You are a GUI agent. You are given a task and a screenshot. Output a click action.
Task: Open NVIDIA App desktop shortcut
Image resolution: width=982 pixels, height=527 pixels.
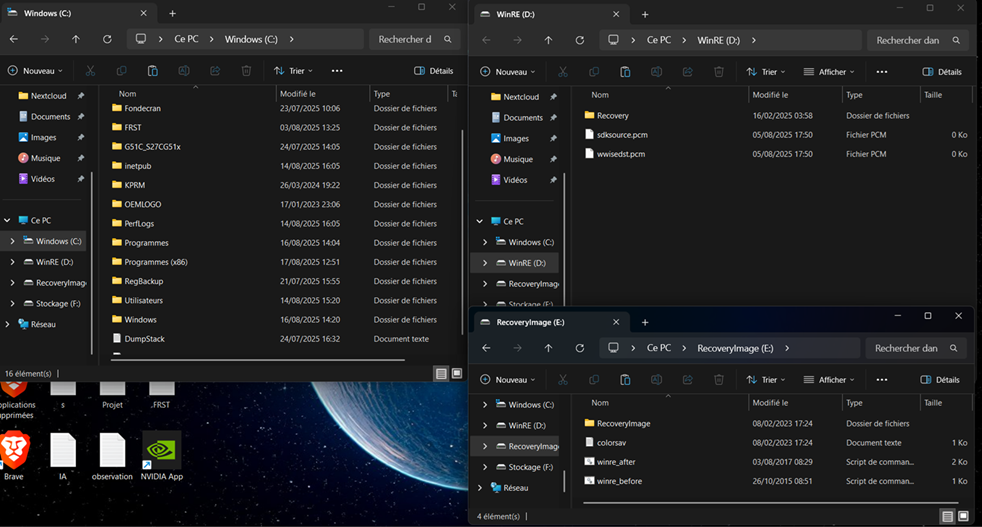pyautogui.click(x=162, y=457)
